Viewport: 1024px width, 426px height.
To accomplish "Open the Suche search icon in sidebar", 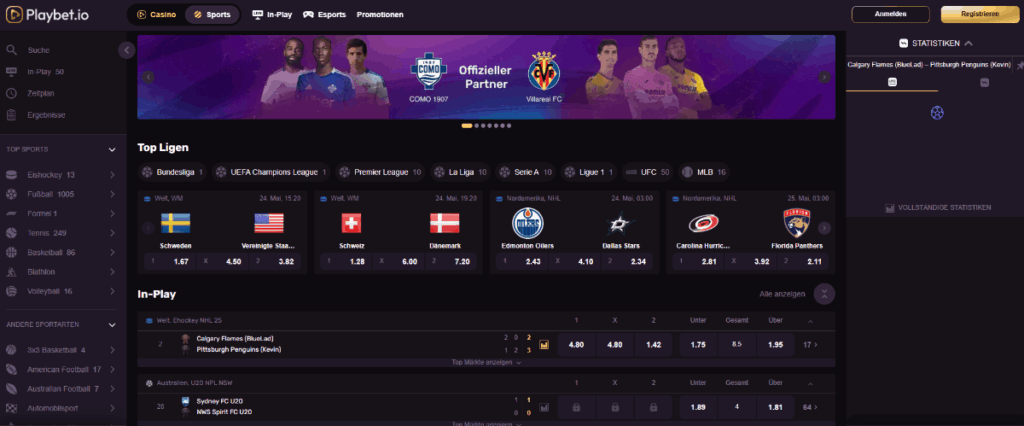I will point(11,50).
